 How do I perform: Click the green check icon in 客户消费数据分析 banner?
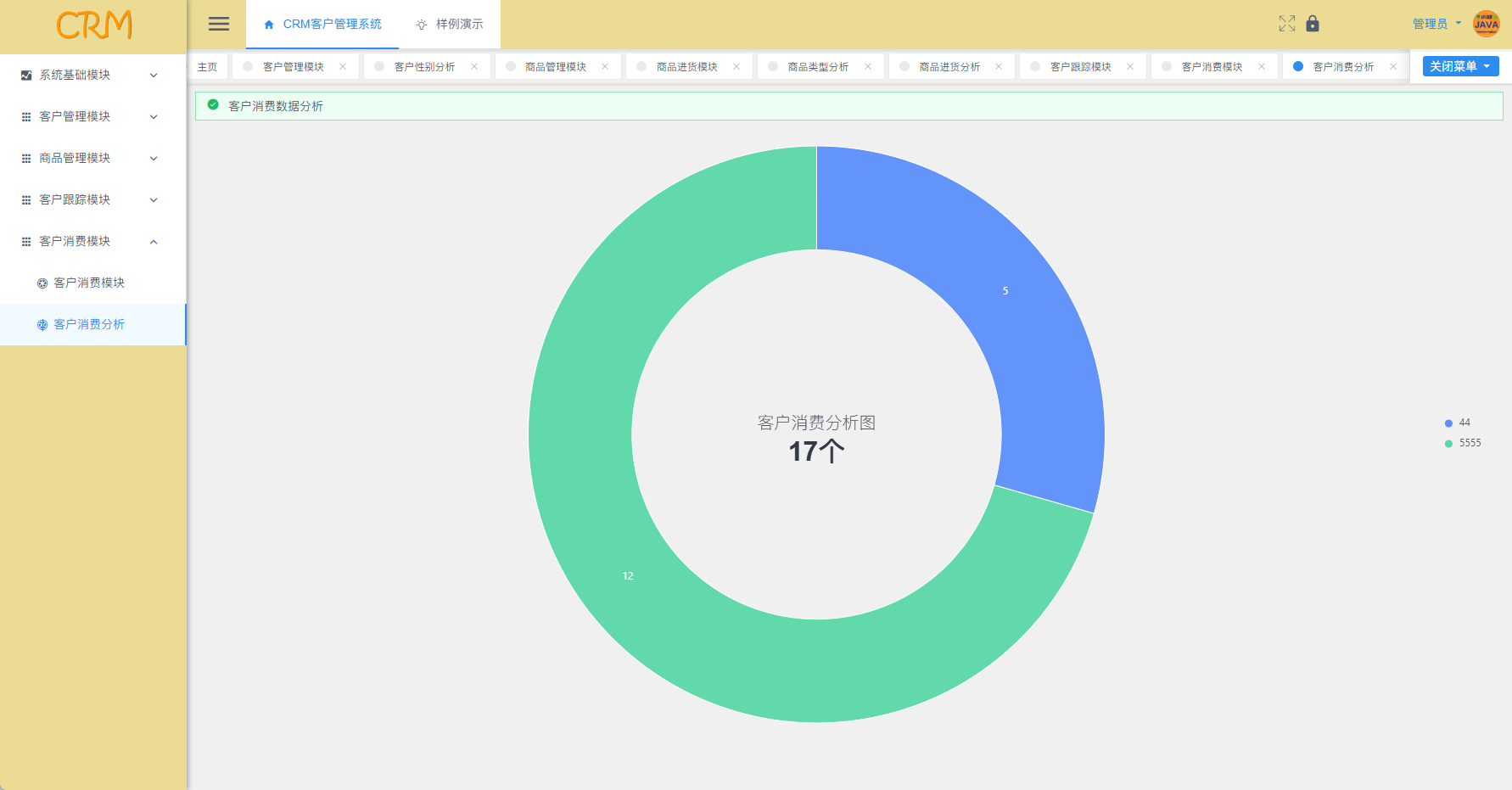(x=213, y=105)
